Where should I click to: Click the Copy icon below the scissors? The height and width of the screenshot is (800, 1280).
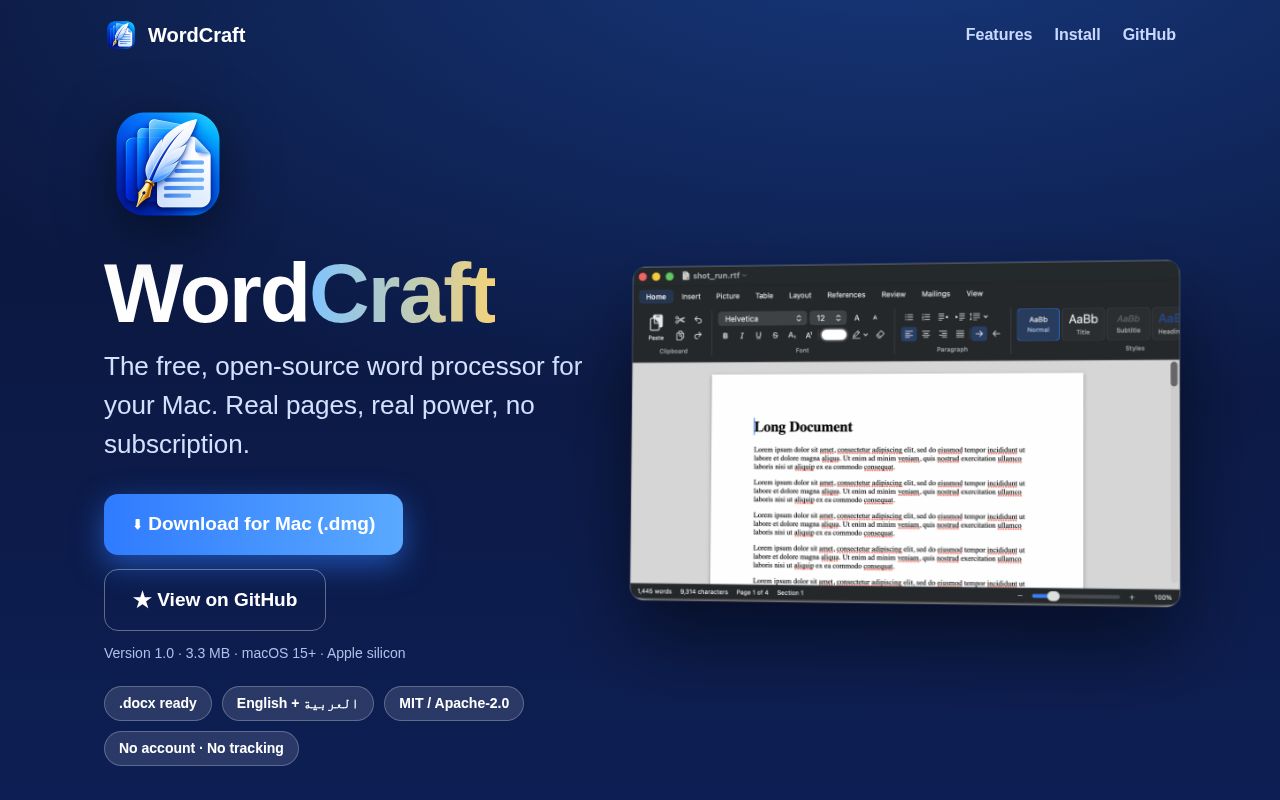pos(680,336)
